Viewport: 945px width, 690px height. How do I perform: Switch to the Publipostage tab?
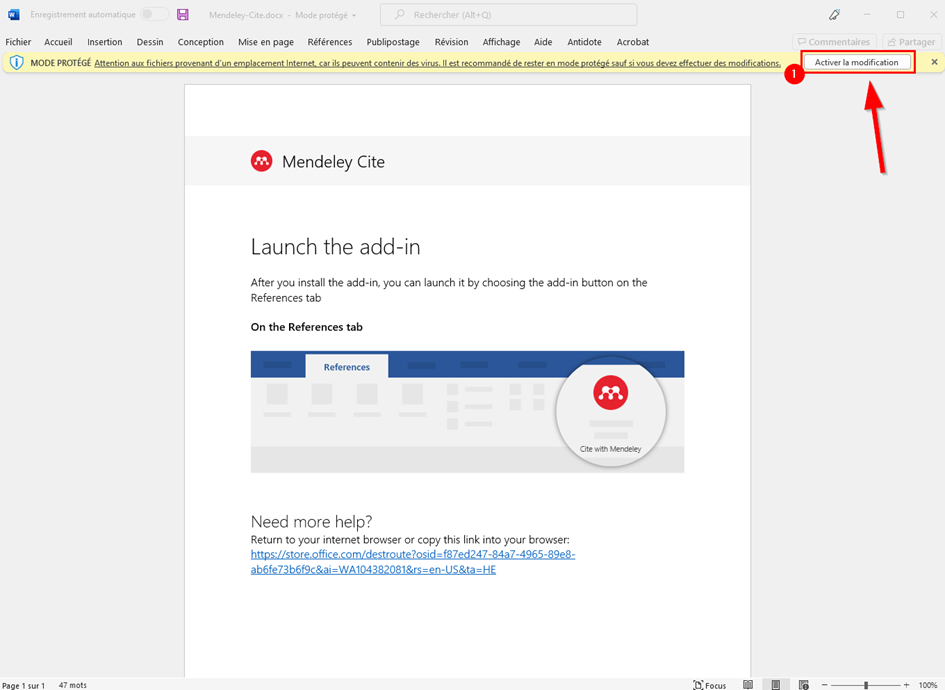(x=393, y=42)
